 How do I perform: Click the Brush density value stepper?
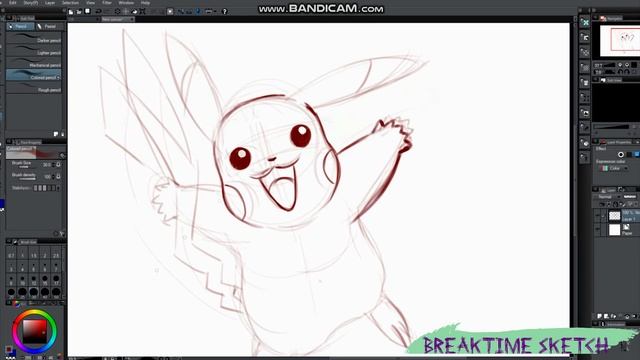pos(53,177)
